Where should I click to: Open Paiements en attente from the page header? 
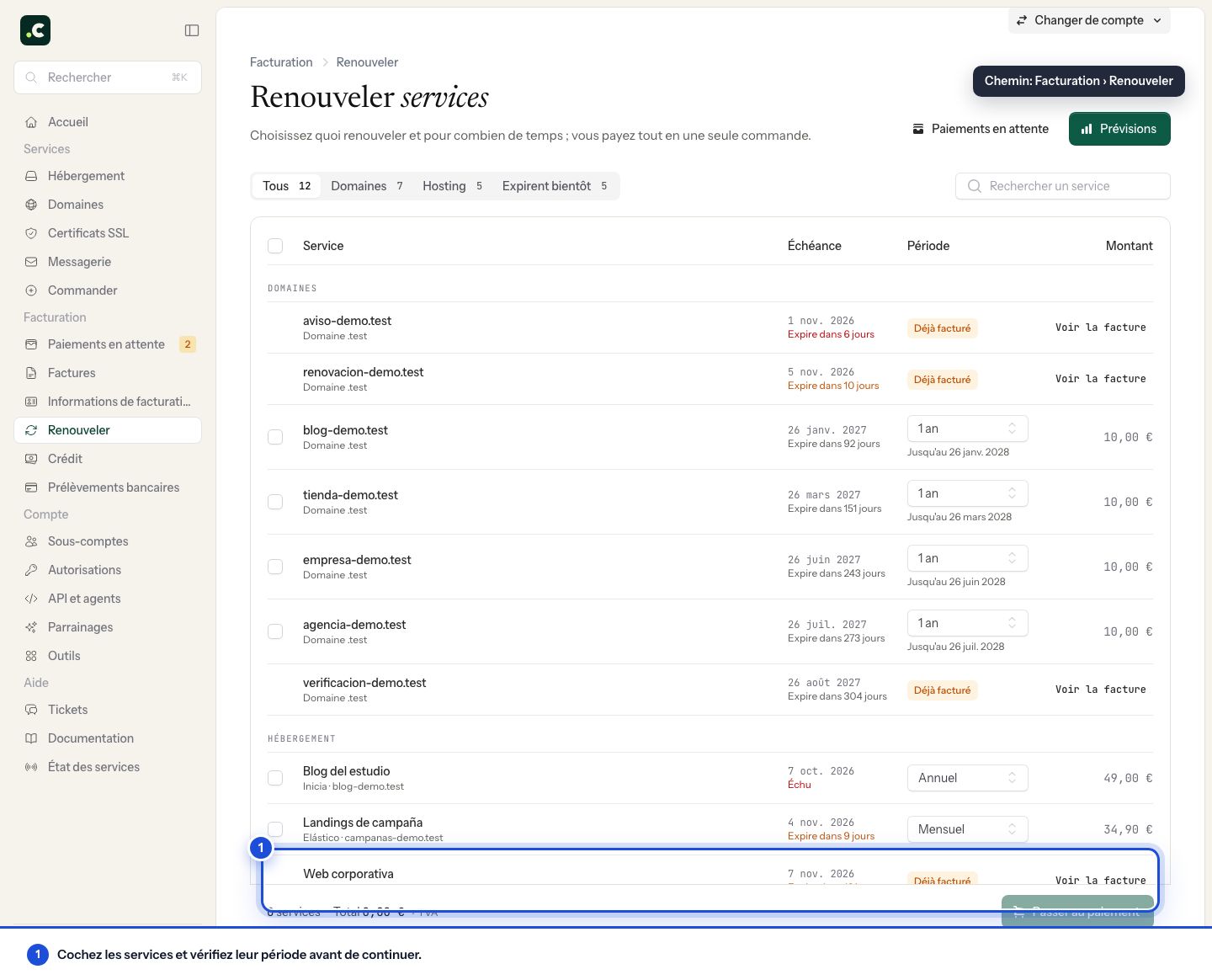981,129
